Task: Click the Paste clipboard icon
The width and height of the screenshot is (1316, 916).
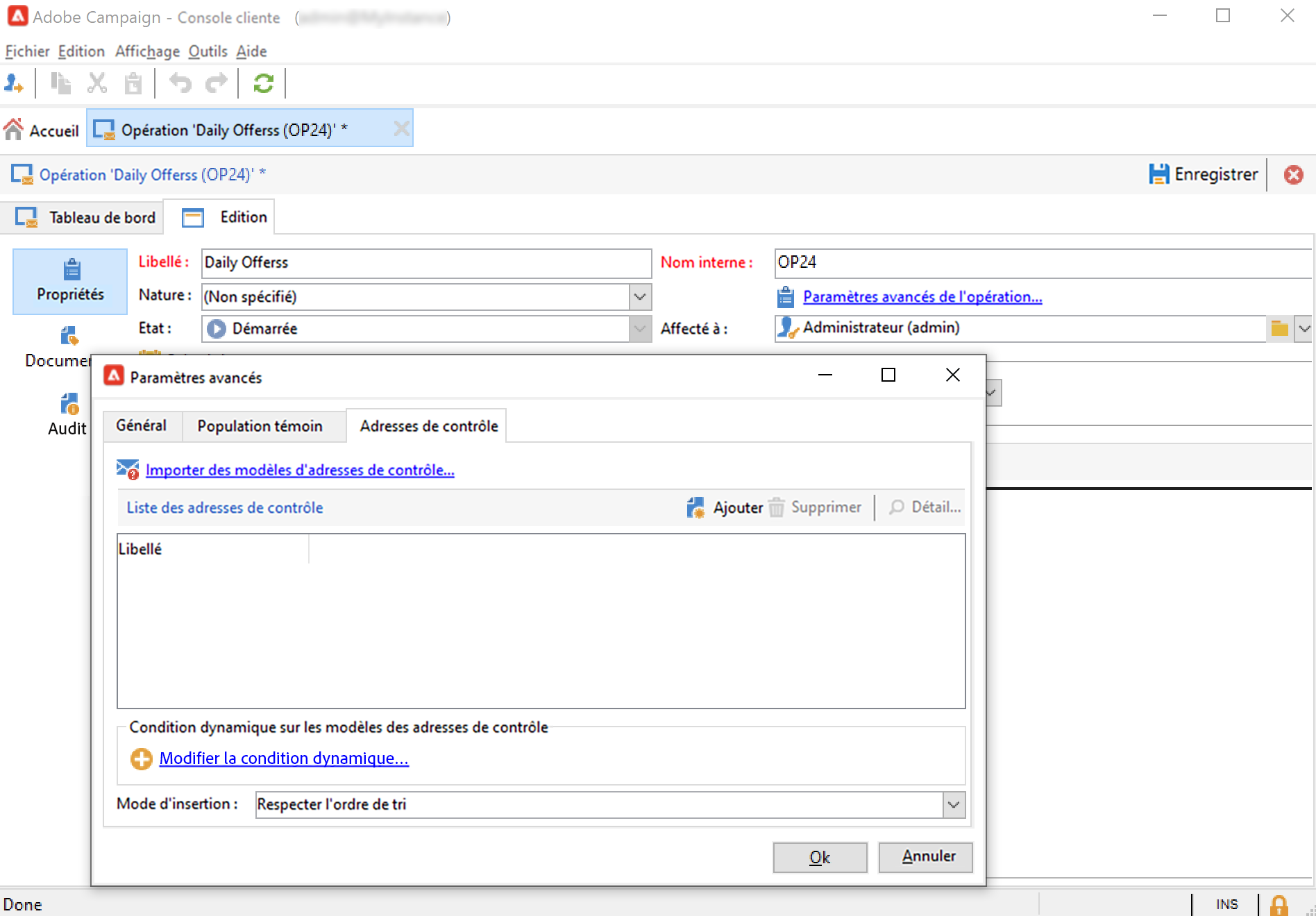Action: click(x=133, y=84)
